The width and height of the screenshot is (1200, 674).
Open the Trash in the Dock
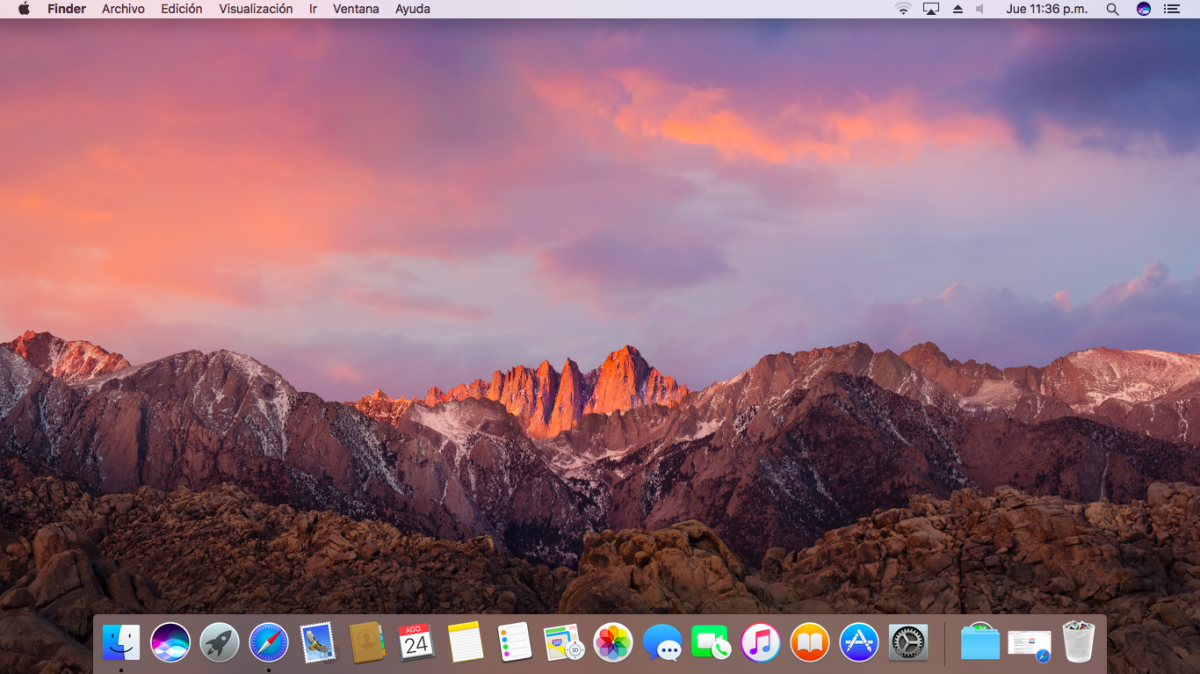[1078, 642]
